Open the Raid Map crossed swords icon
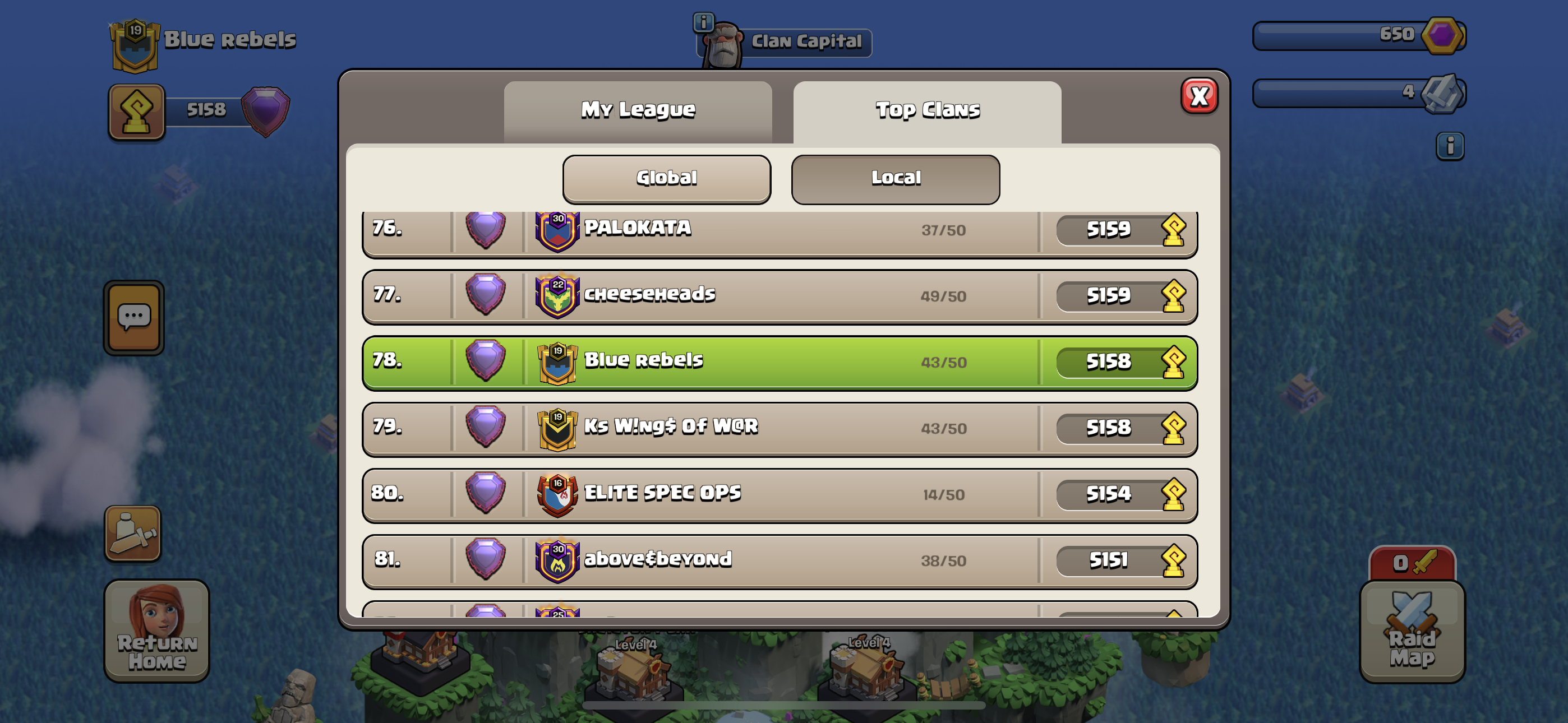The width and height of the screenshot is (1568, 723). [1412, 631]
